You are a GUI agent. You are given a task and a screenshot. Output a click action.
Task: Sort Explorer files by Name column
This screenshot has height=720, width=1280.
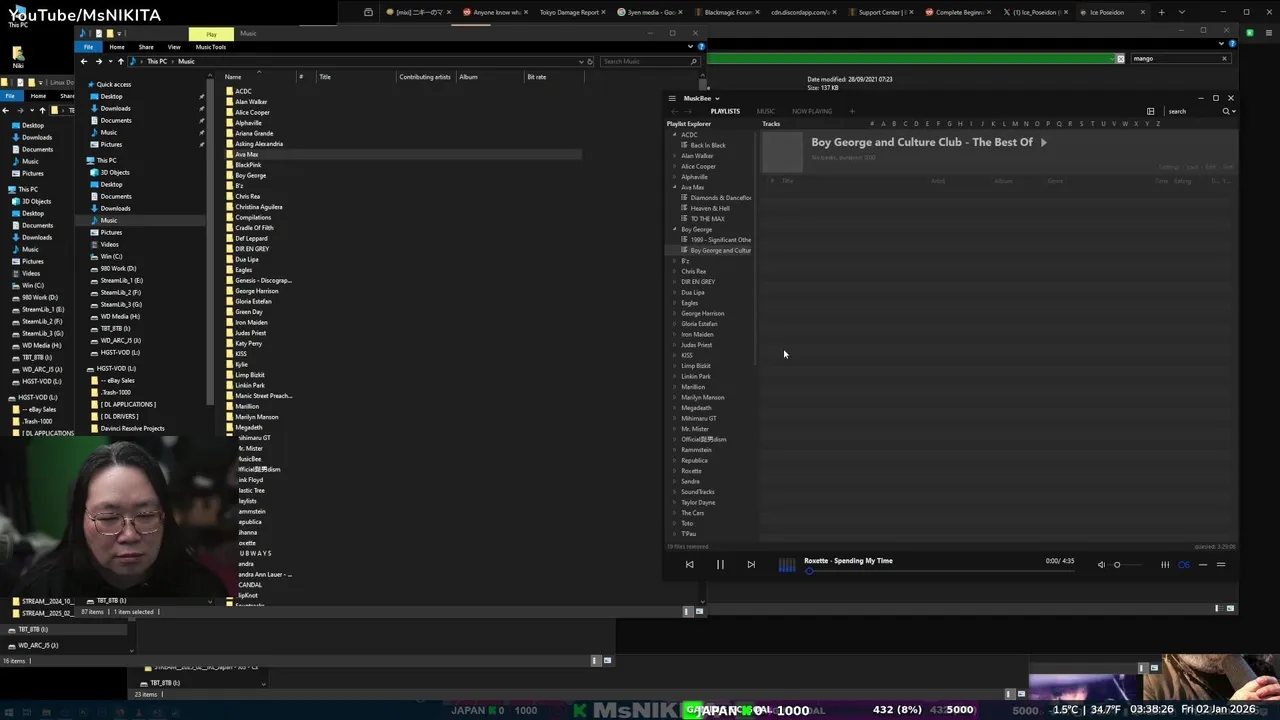click(233, 77)
